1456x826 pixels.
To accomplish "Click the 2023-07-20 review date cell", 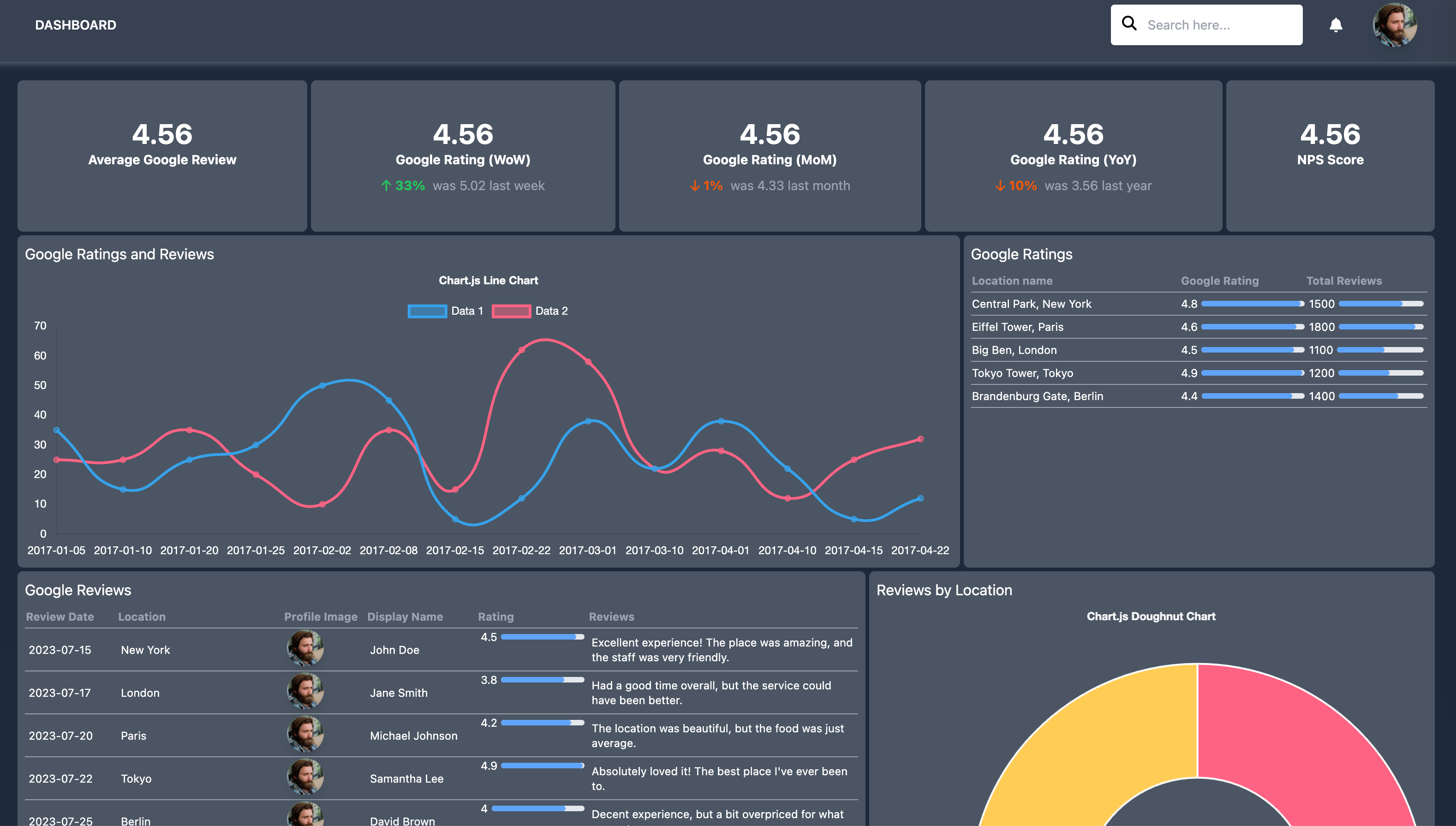I will click(60, 735).
